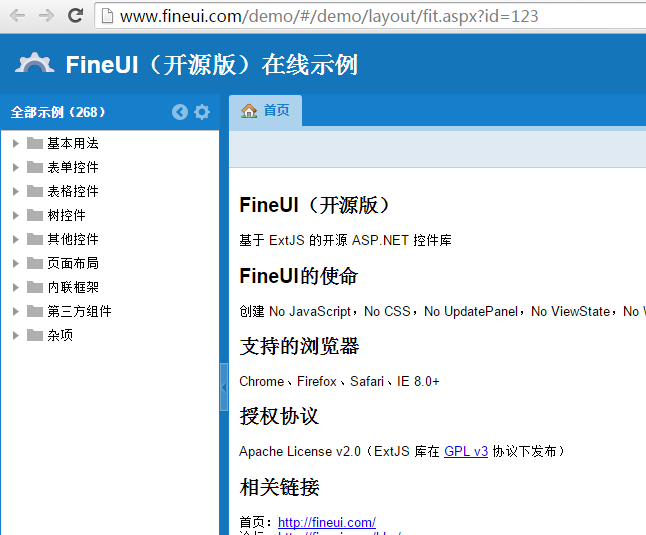Click the browser back arrow
This screenshot has height=535, width=646.
[17, 16]
